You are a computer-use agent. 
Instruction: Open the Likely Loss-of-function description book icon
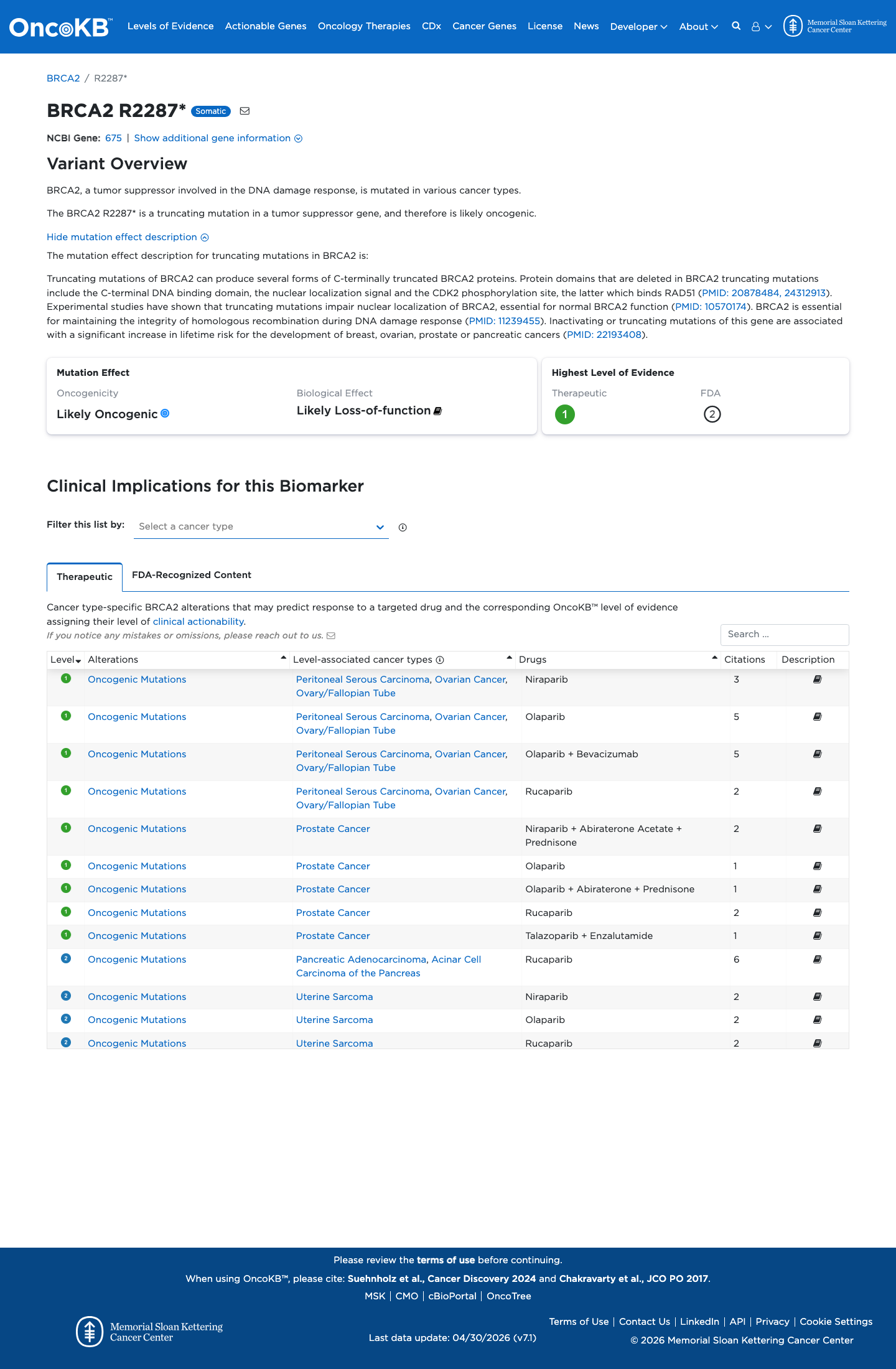click(x=437, y=411)
